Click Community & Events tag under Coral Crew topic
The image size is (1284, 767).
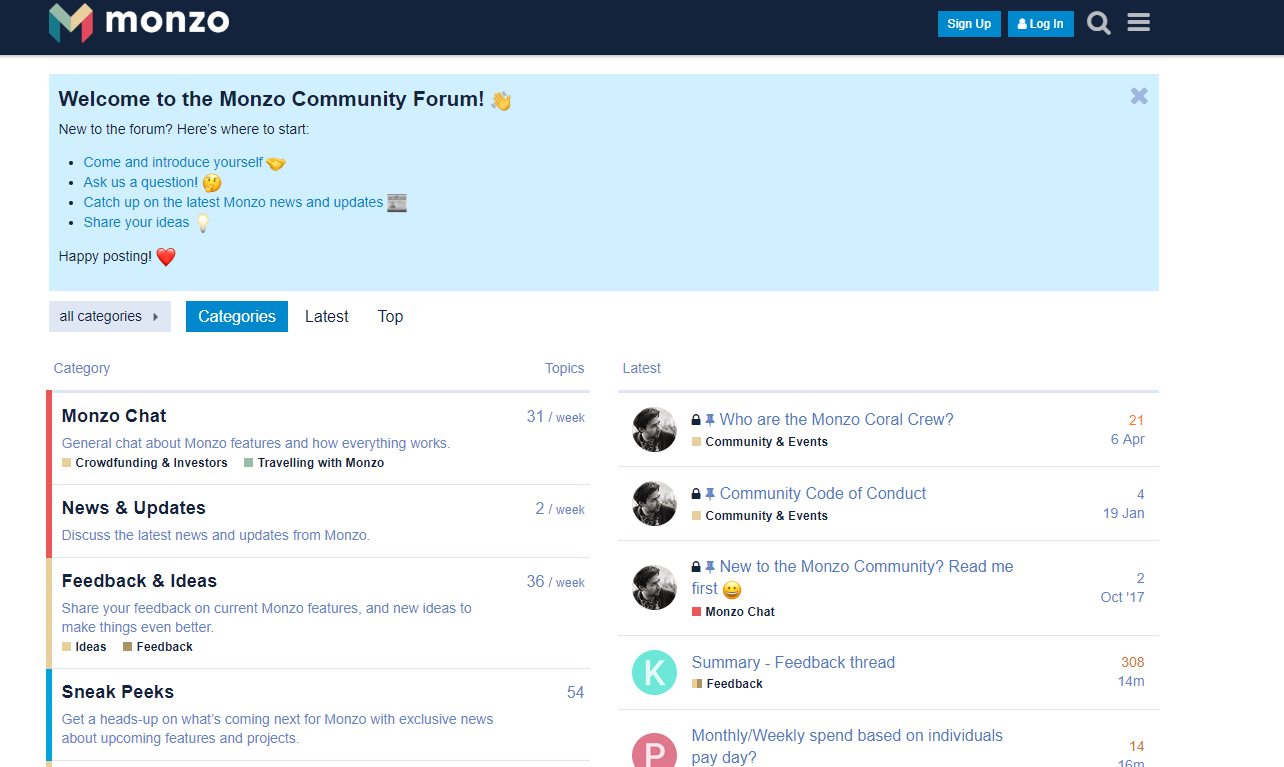pos(760,442)
